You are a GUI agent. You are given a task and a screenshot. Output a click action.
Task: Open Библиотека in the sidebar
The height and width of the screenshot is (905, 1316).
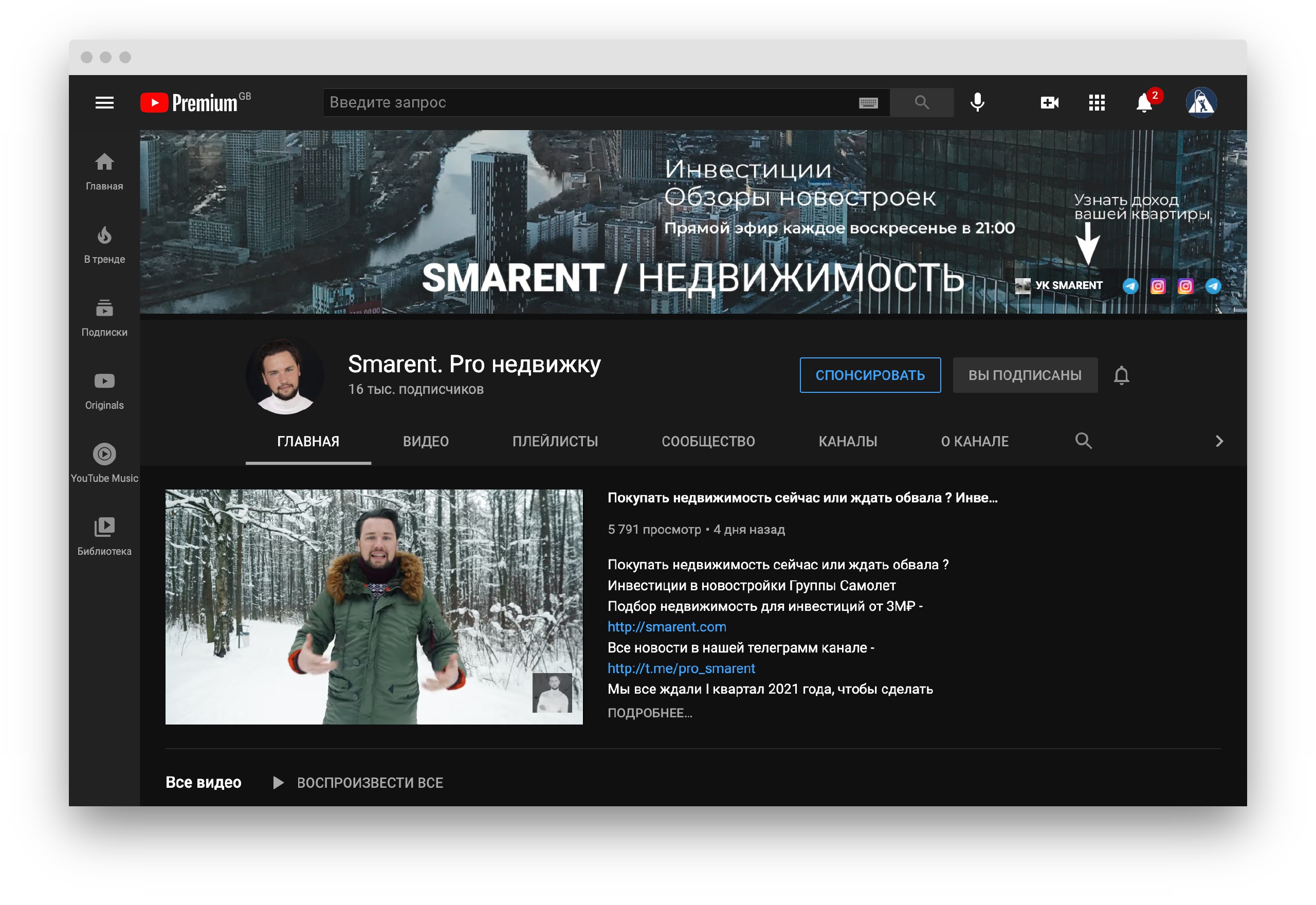pyautogui.click(x=104, y=537)
